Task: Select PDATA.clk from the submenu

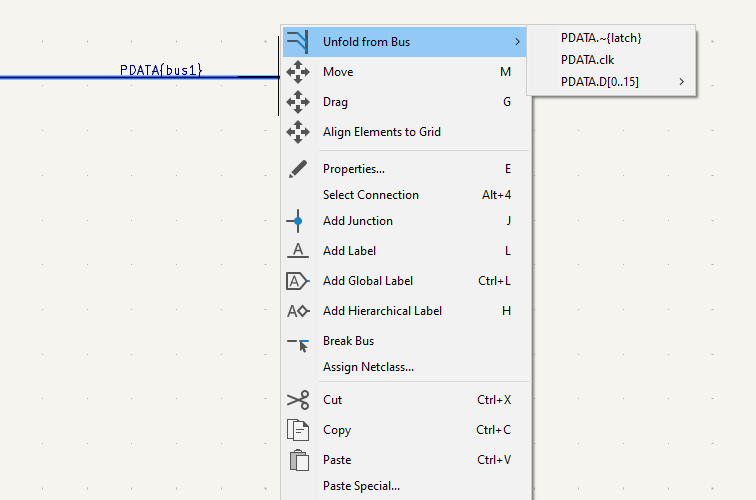Action: pos(587,59)
